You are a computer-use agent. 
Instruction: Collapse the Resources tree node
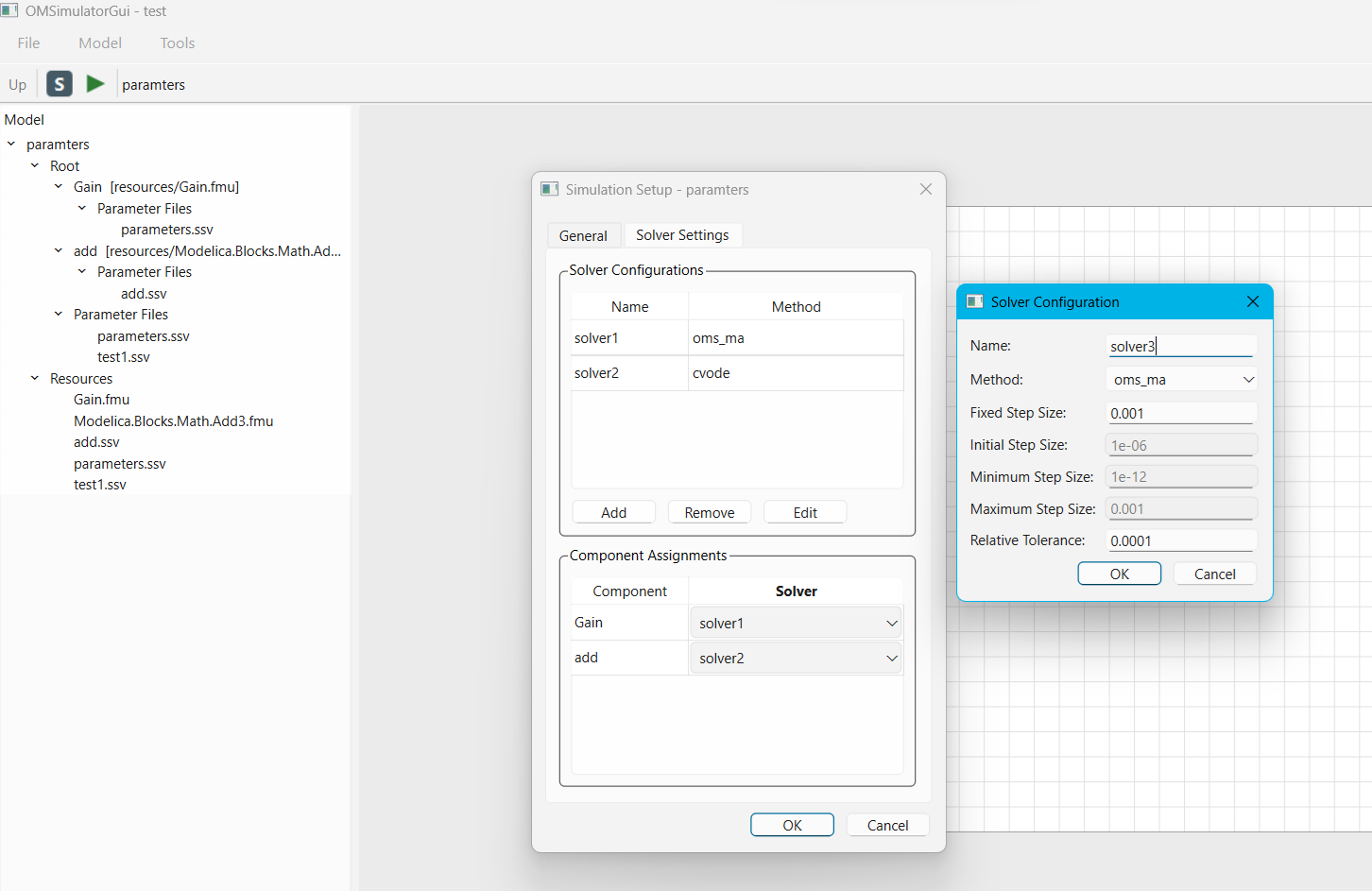tap(35, 379)
